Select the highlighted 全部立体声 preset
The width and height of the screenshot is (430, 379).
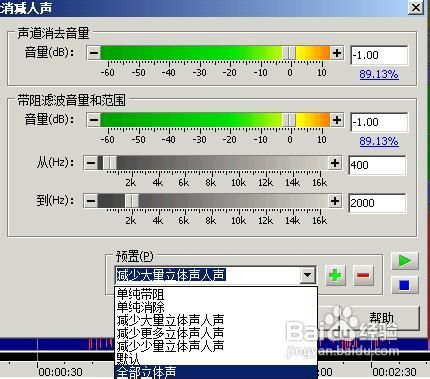[x=216, y=372]
